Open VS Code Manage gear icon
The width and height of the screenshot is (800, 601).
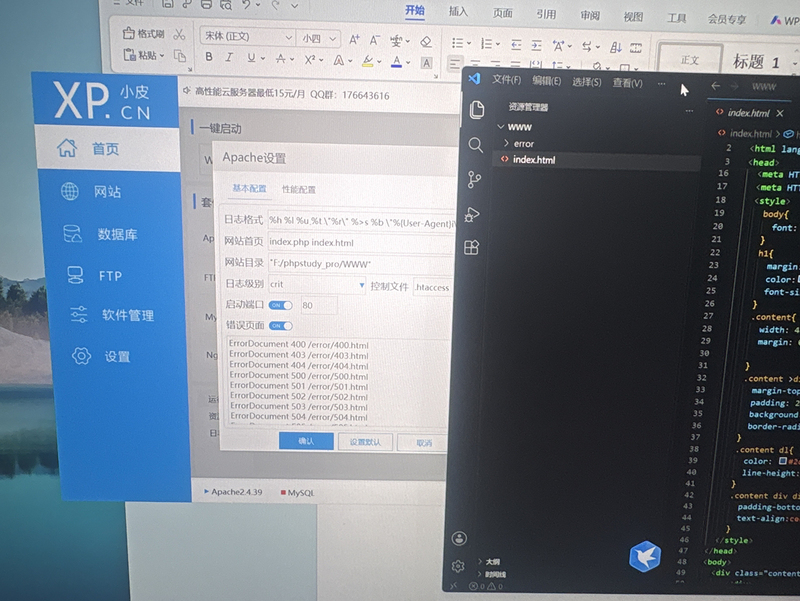tap(458, 566)
